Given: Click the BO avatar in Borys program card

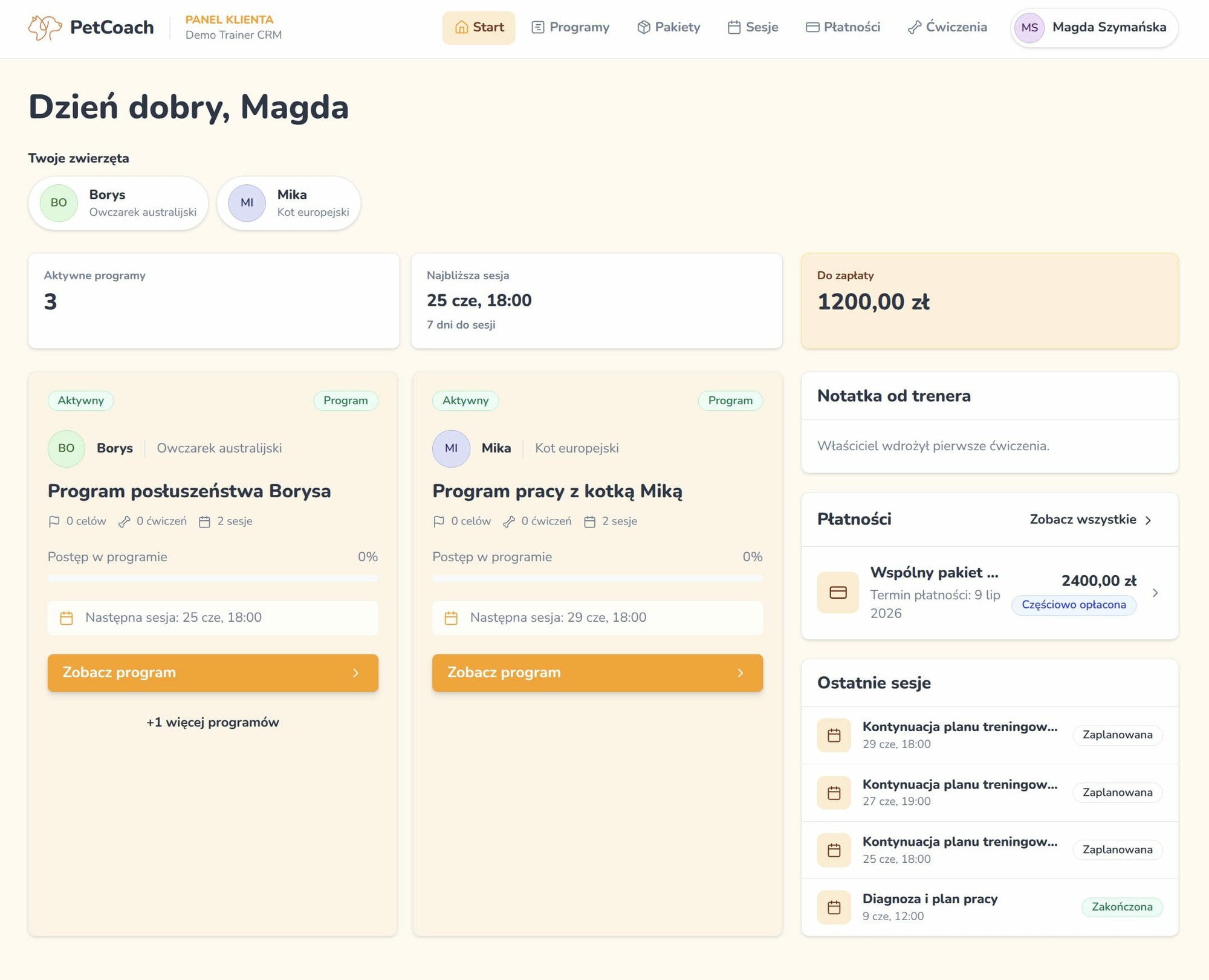Looking at the screenshot, I should point(66,448).
